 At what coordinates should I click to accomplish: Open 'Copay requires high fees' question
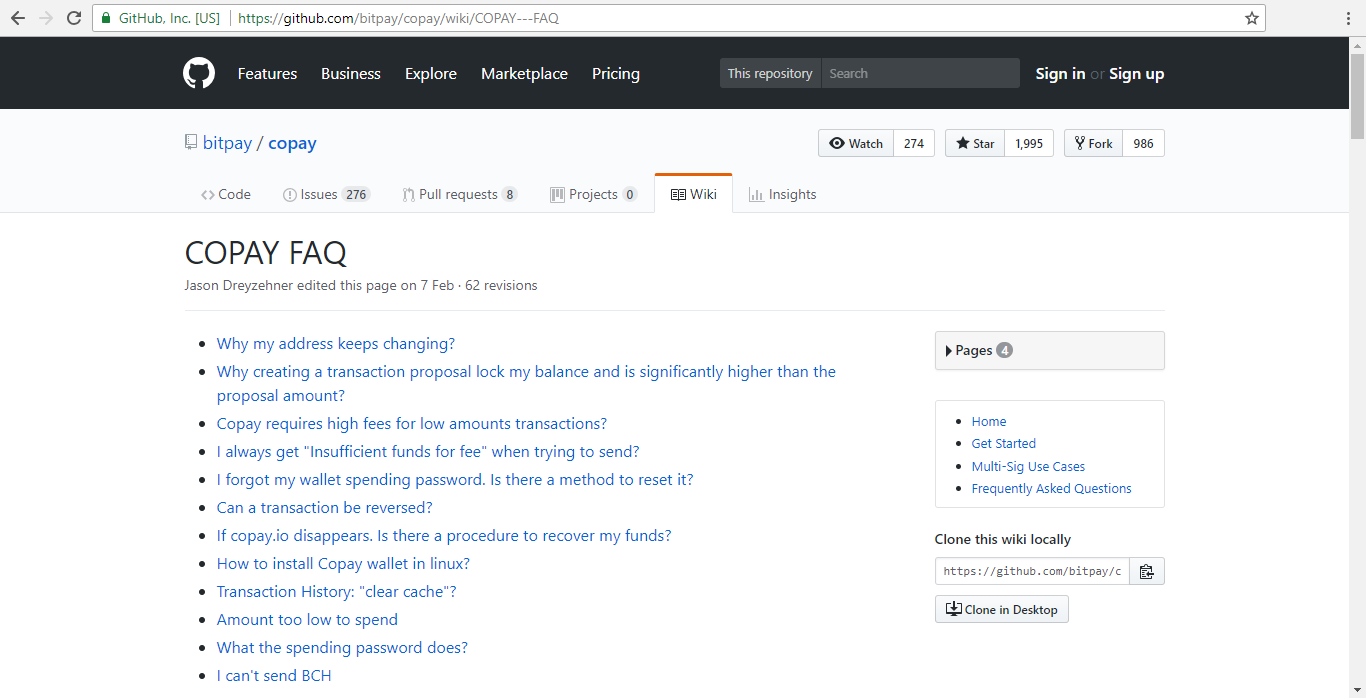pos(412,423)
